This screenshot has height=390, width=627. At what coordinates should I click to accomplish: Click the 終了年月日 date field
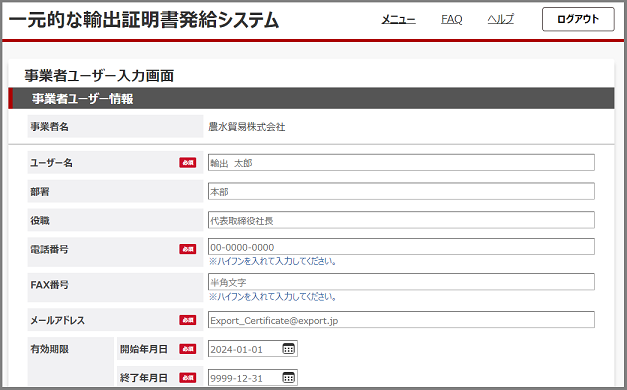tap(253, 378)
